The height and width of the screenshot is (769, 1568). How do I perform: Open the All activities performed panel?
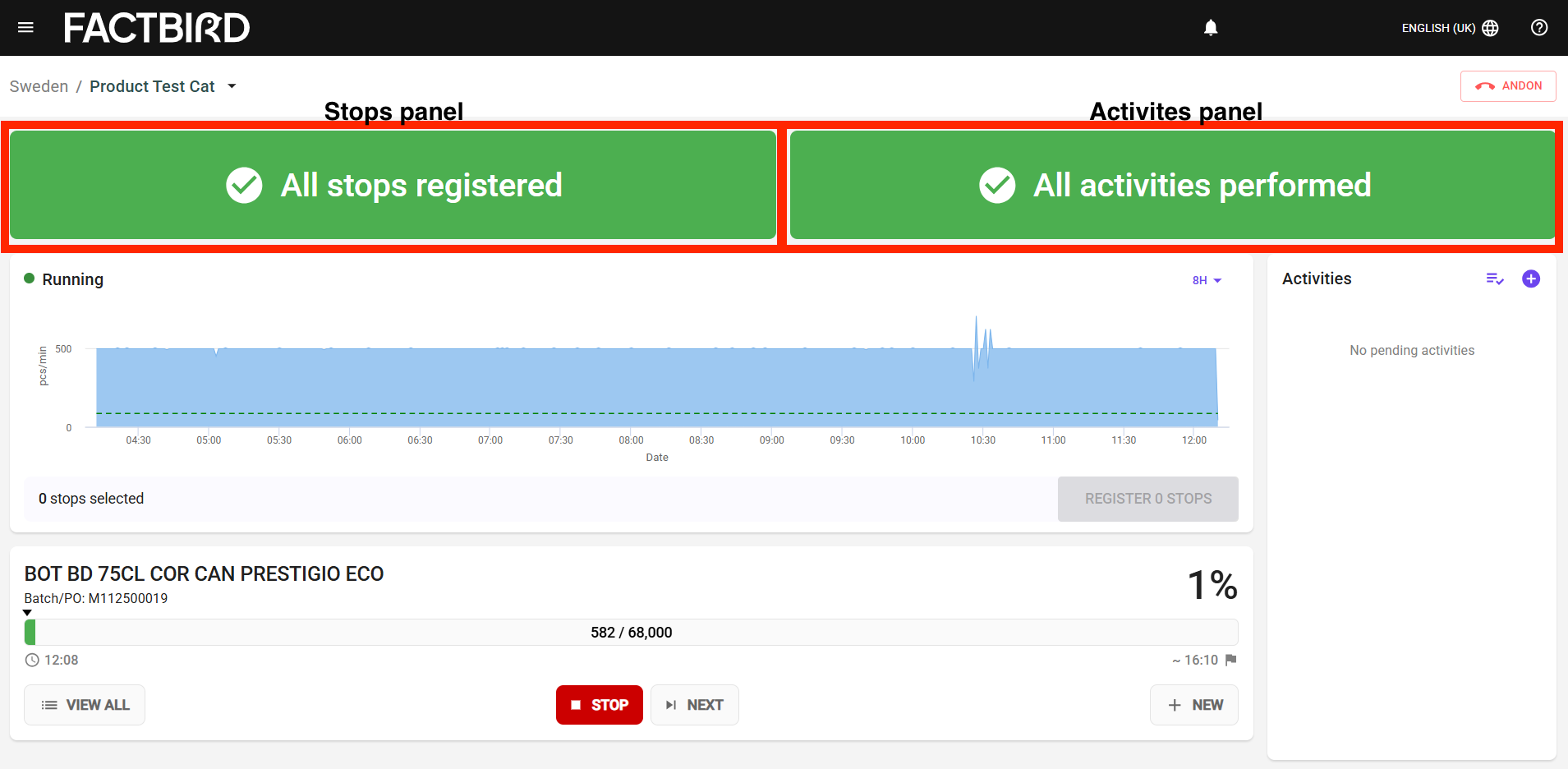tap(1172, 185)
